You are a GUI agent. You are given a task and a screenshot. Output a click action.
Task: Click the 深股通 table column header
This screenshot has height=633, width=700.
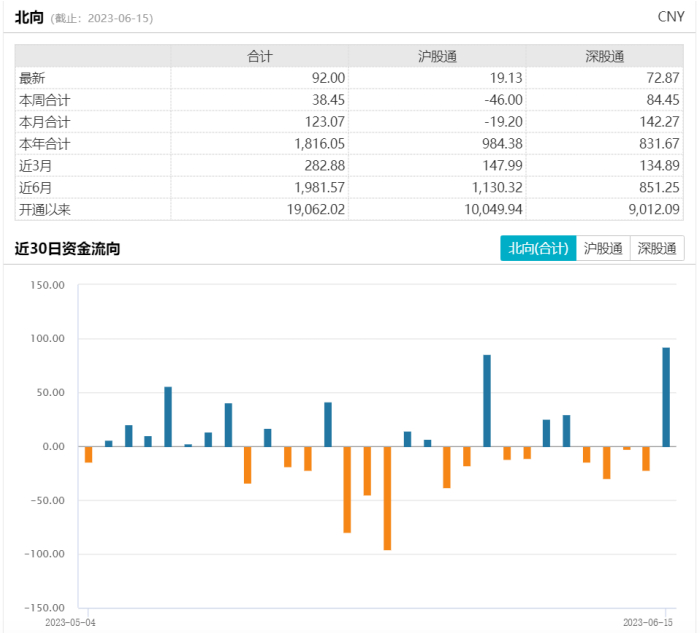604,56
